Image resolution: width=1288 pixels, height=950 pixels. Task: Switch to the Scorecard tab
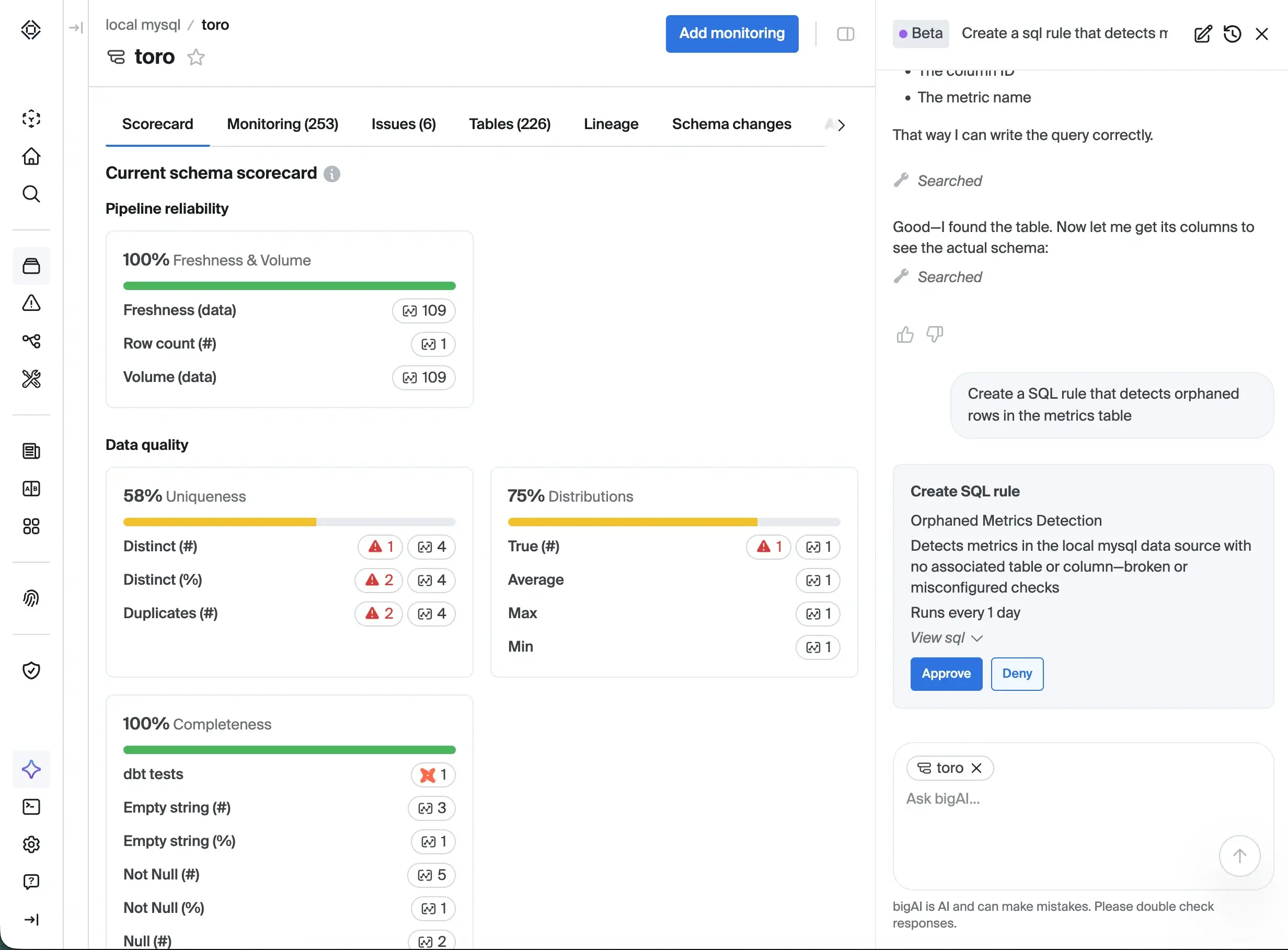click(x=158, y=124)
